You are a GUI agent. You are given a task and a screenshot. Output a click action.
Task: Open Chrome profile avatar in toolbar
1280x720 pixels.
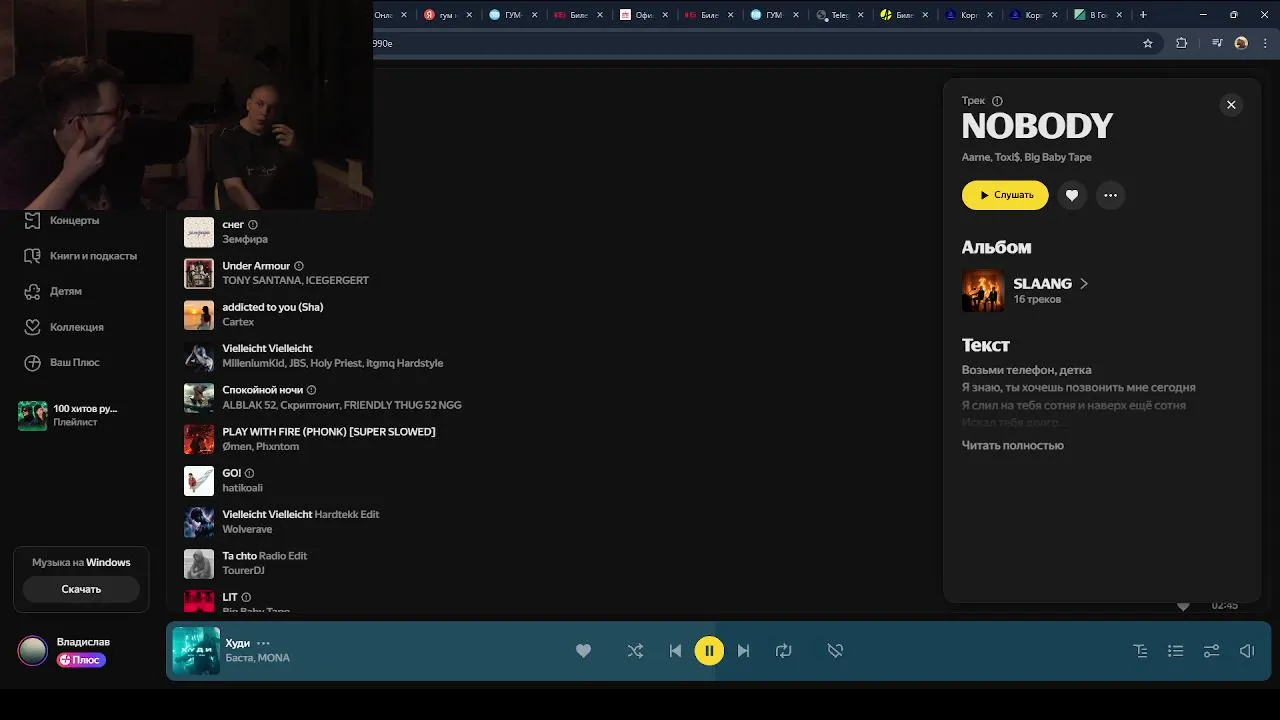click(x=1241, y=43)
